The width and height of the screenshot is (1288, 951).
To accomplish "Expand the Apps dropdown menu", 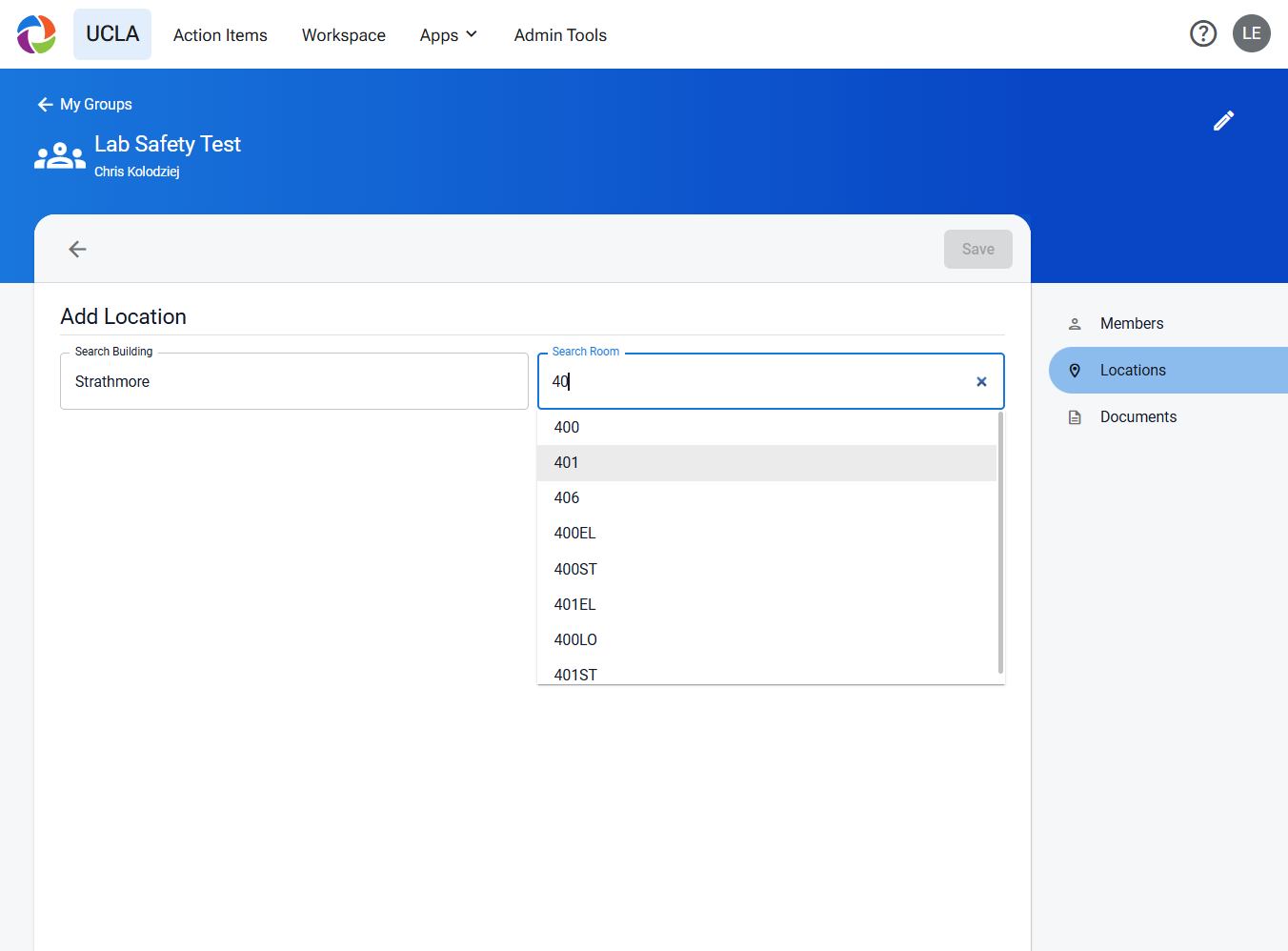I will click(449, 35).
